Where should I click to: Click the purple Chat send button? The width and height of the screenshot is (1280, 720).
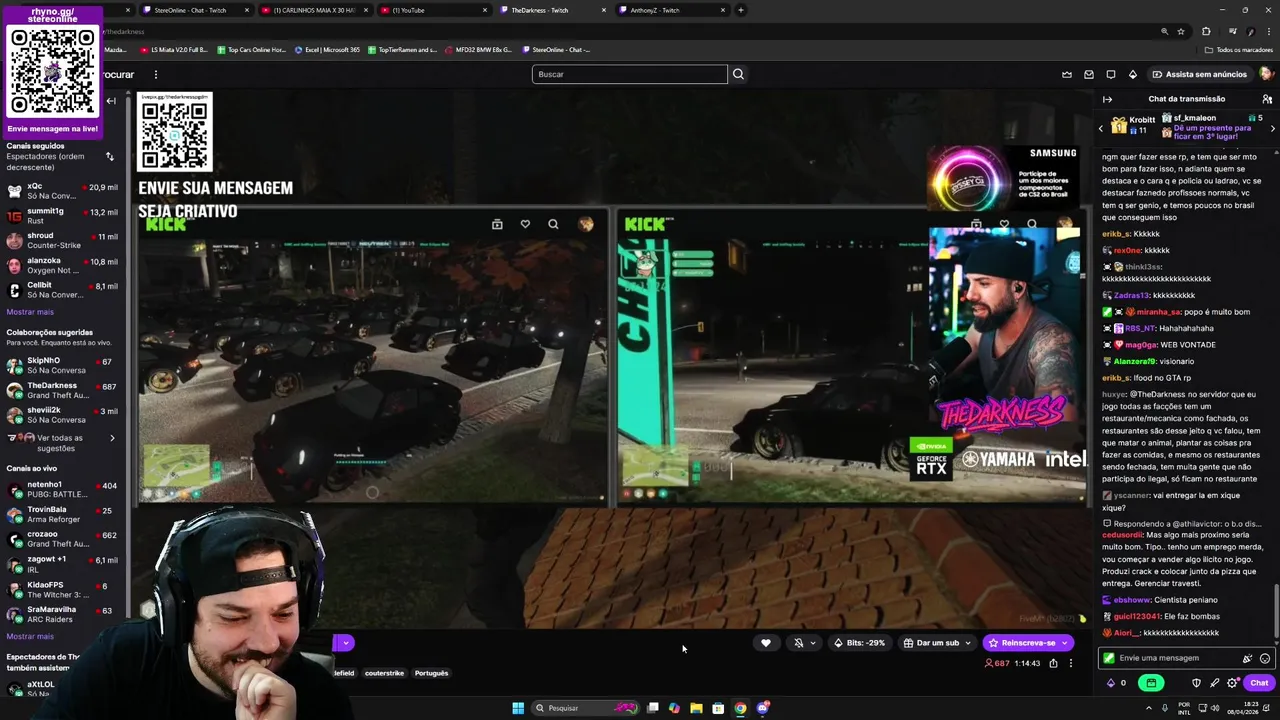[1259, 683]
